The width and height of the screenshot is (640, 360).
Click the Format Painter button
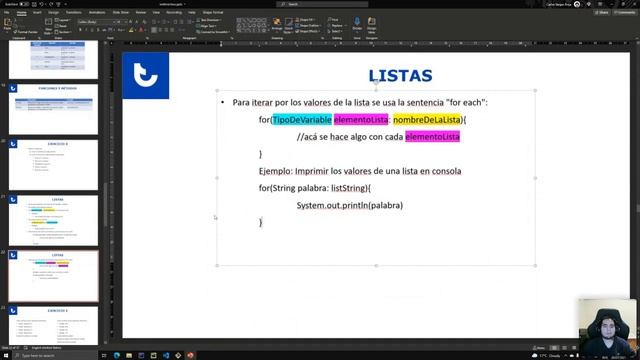click(26, 32)
